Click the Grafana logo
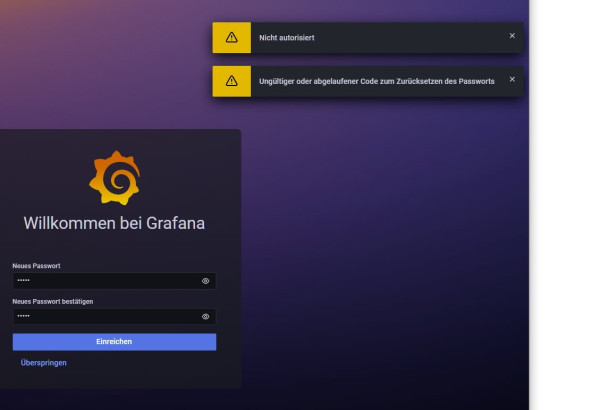600x410 pixels. click(114, 178)
